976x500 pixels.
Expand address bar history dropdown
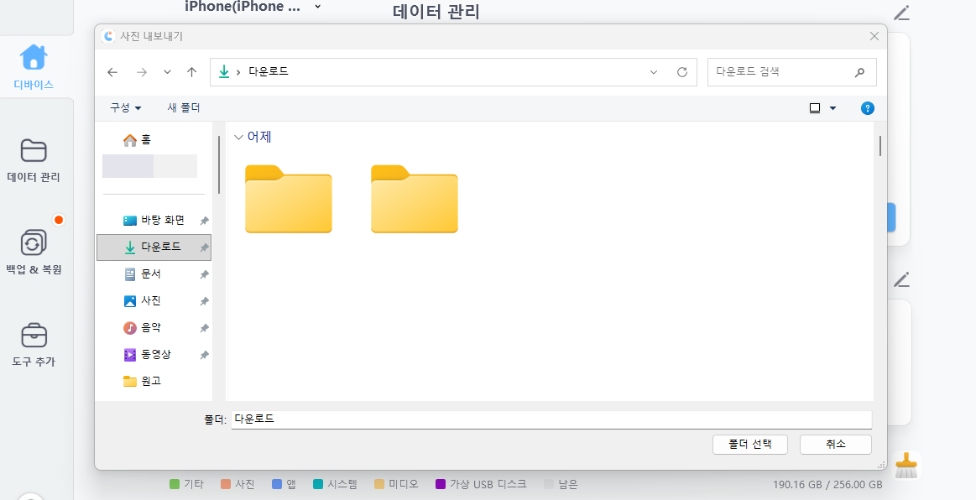click(654, 72)
